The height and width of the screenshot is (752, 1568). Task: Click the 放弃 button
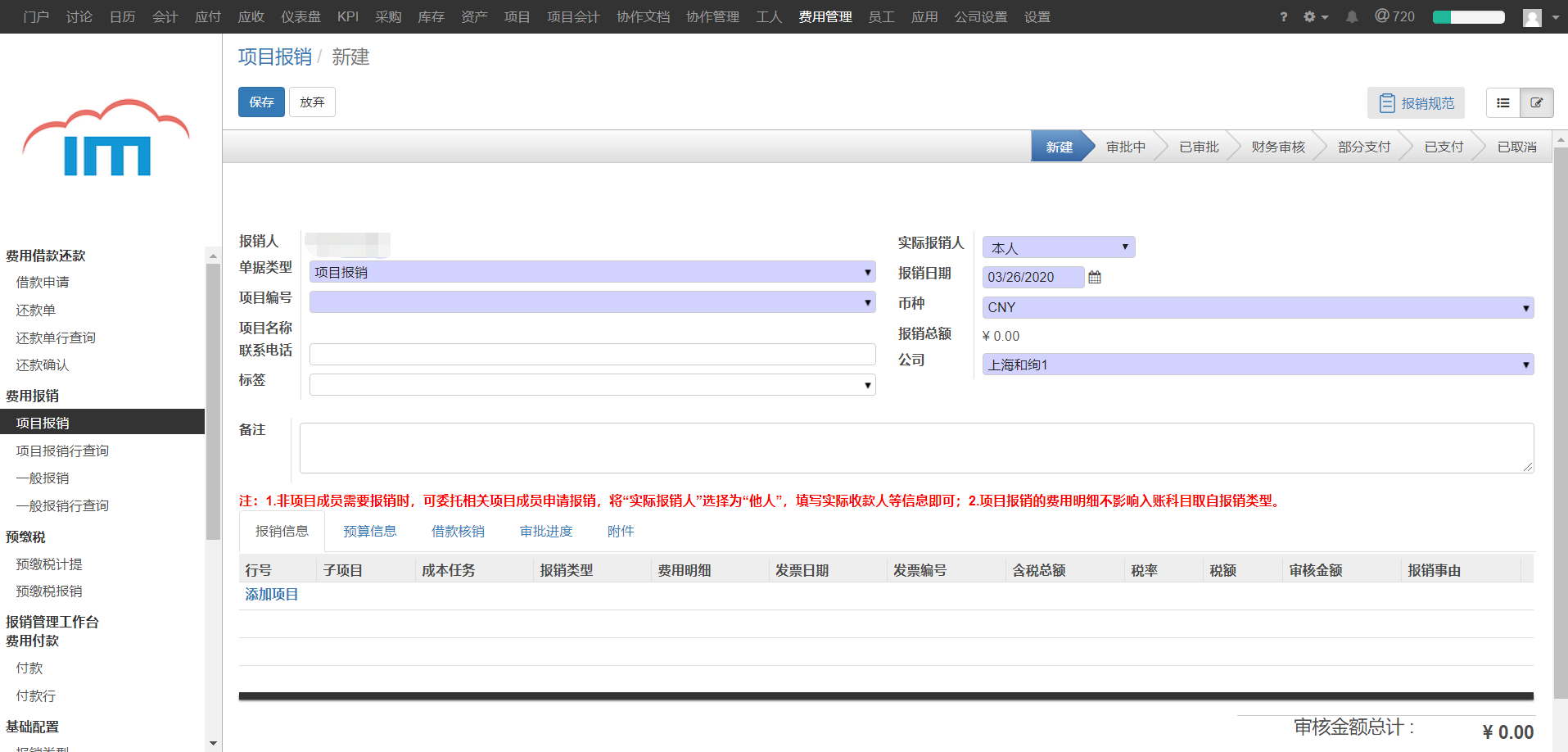click(x=312, y=102)
